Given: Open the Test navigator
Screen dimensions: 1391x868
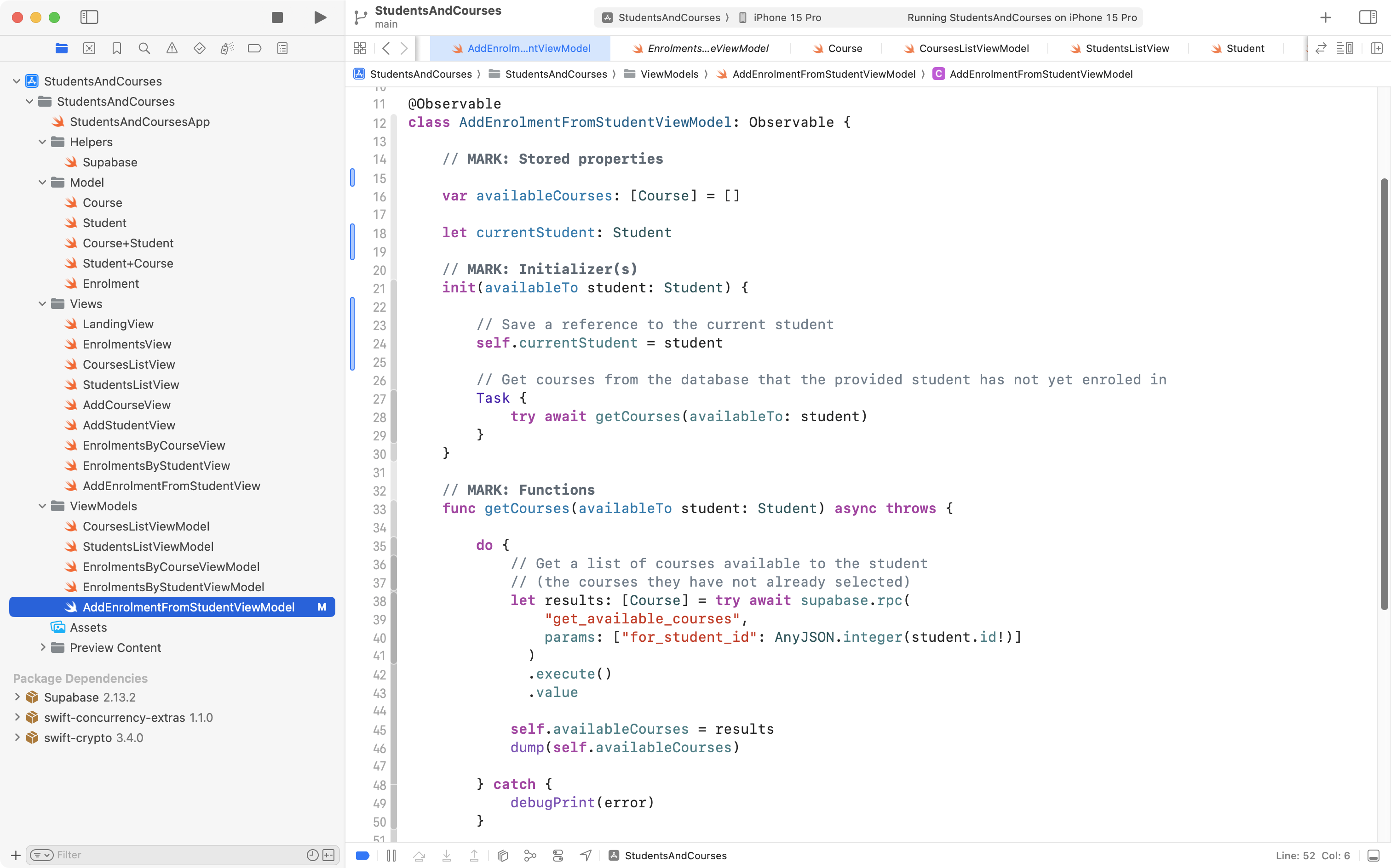Looking at the screenshot, I should tap(199, 48).
